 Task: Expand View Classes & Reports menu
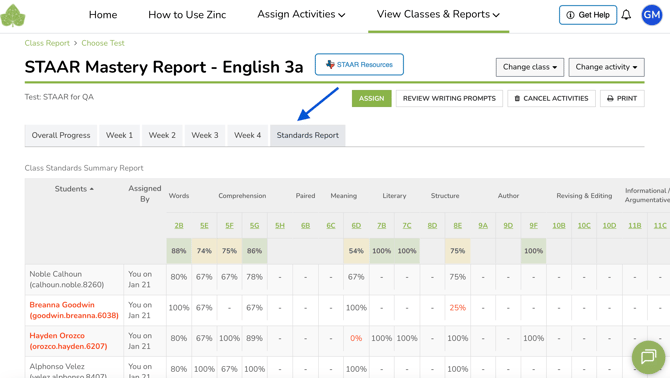click(x=438, y=15)
